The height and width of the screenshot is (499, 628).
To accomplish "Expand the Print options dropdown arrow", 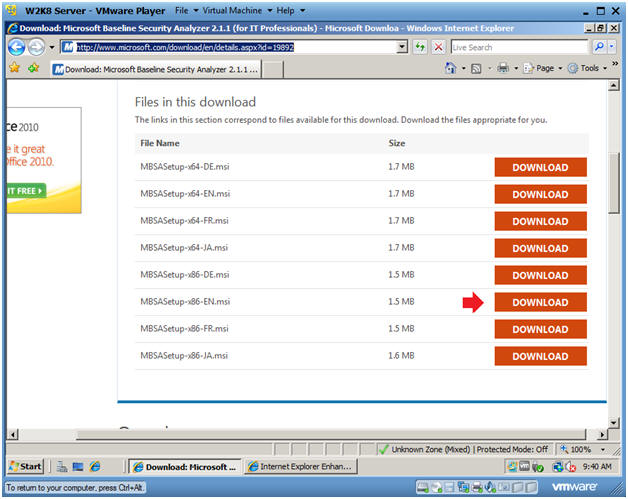I will 516,68.
